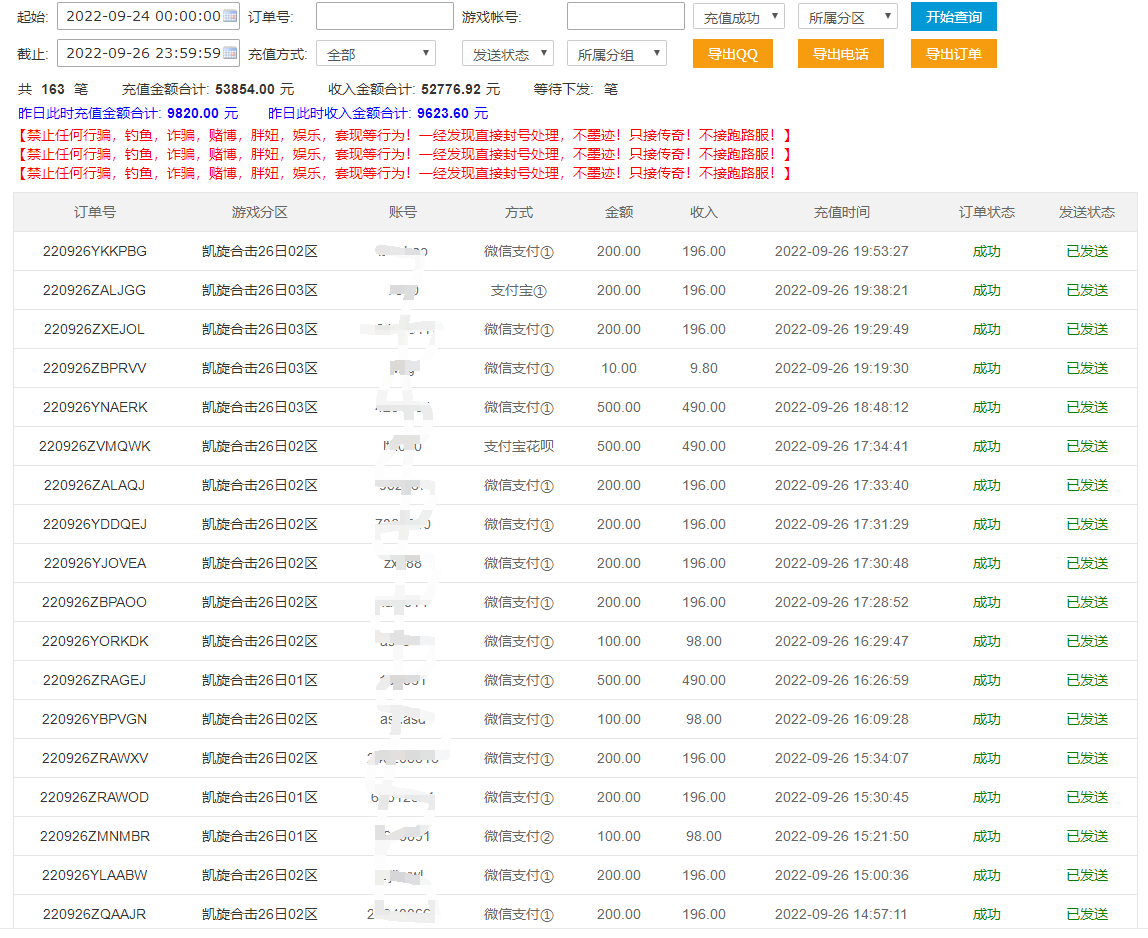The width and height of the screenshot is (1148, 938).
Task: Click the 充值时间 column header
Action: click(843, 212)
